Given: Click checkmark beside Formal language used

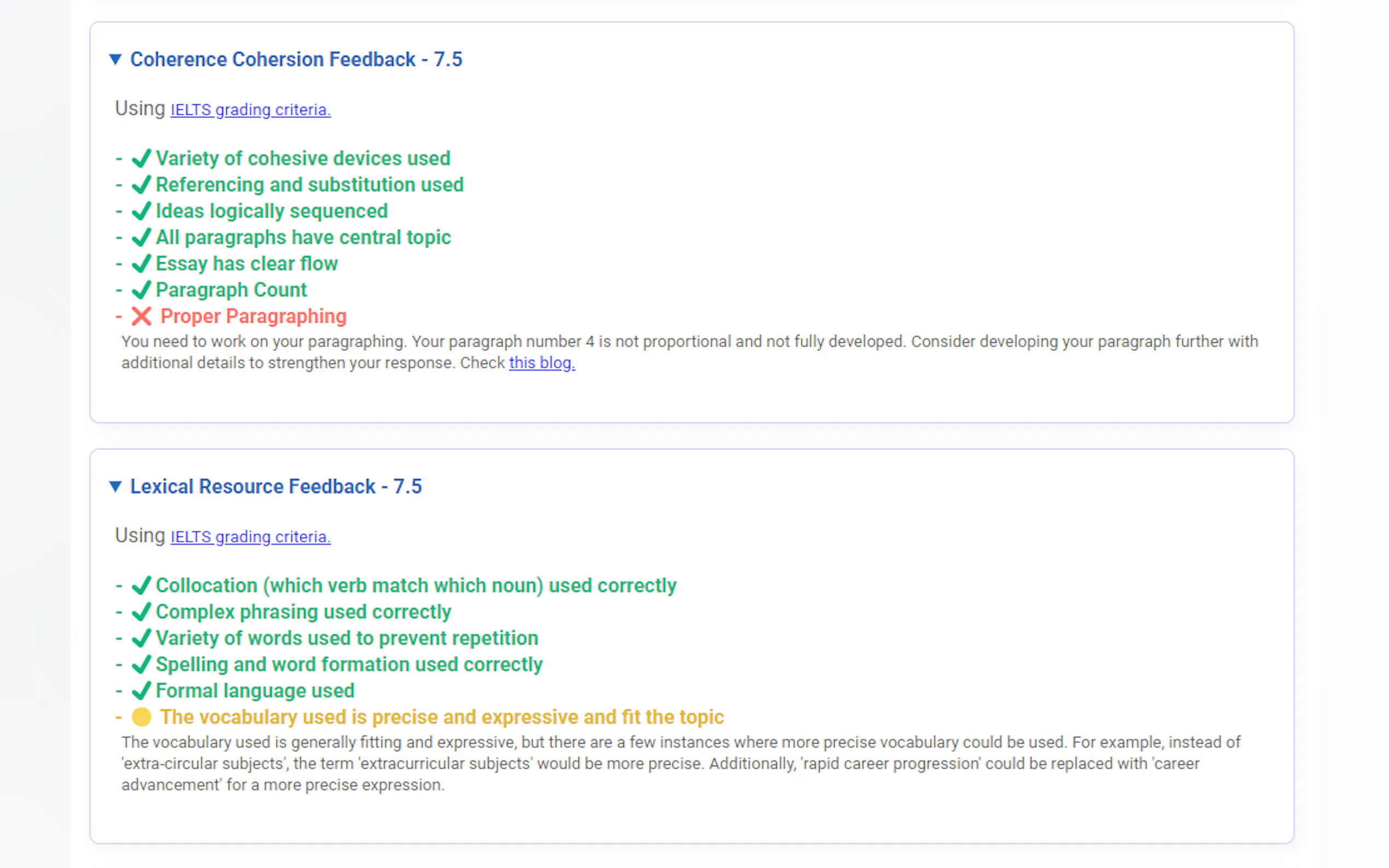Looking at the screenshot, I should pos(141,690).
